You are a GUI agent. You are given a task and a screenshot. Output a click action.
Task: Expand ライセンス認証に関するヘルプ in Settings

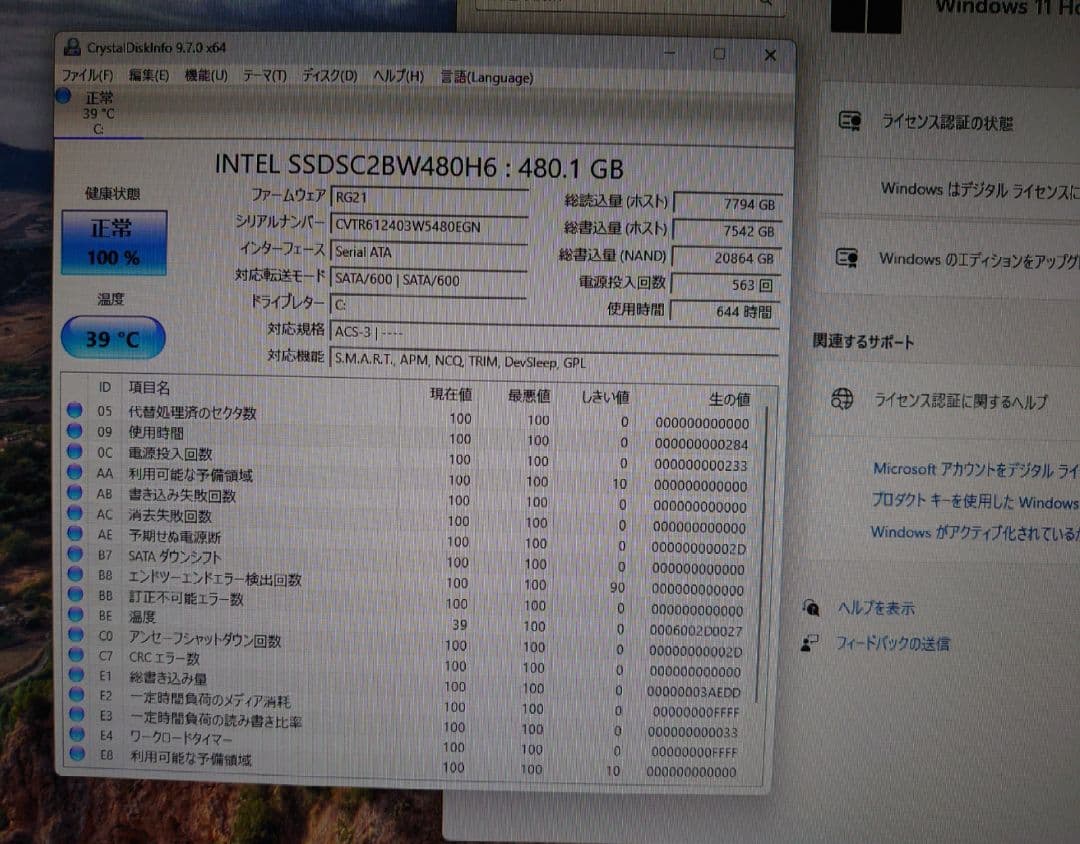pyautogui.click(x=961, y=401)
